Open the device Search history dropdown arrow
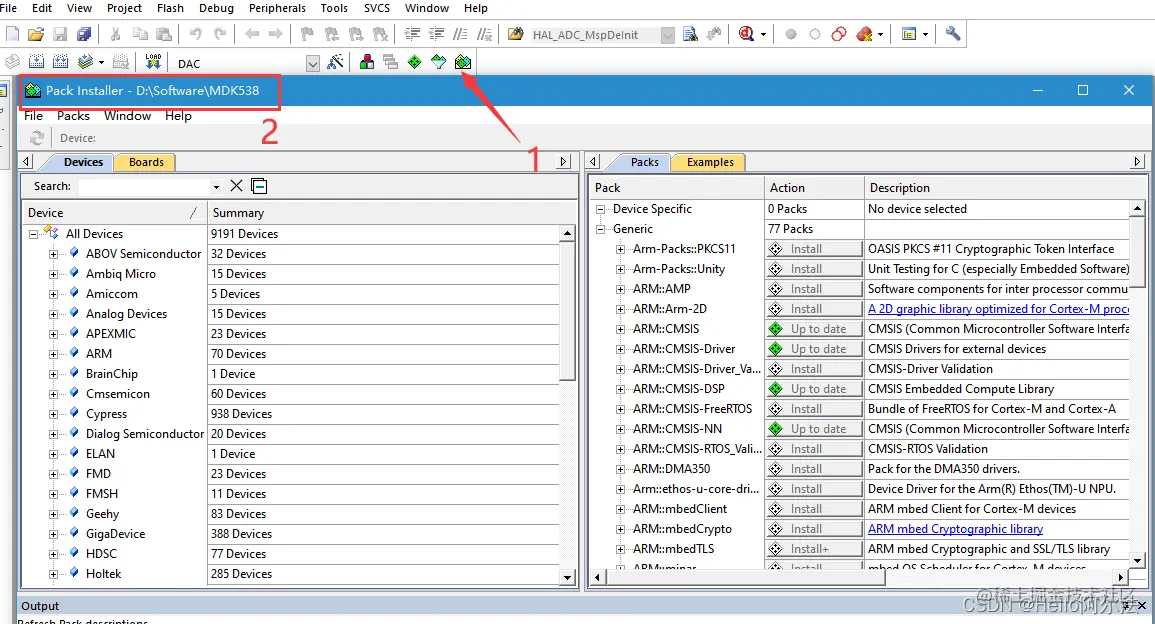 click(216, 187)
